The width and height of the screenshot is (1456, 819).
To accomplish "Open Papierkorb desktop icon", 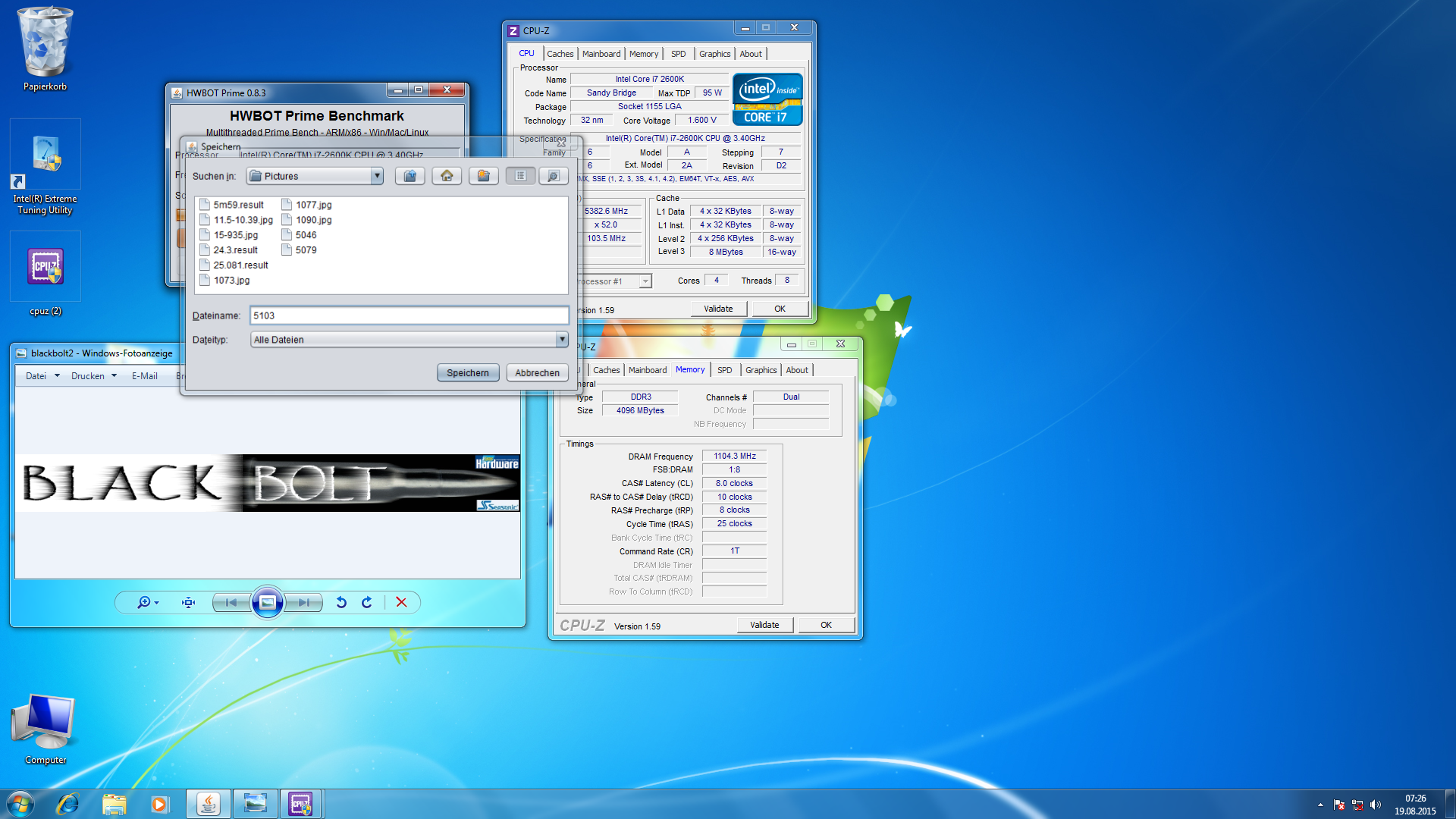I will coord(45,49).
